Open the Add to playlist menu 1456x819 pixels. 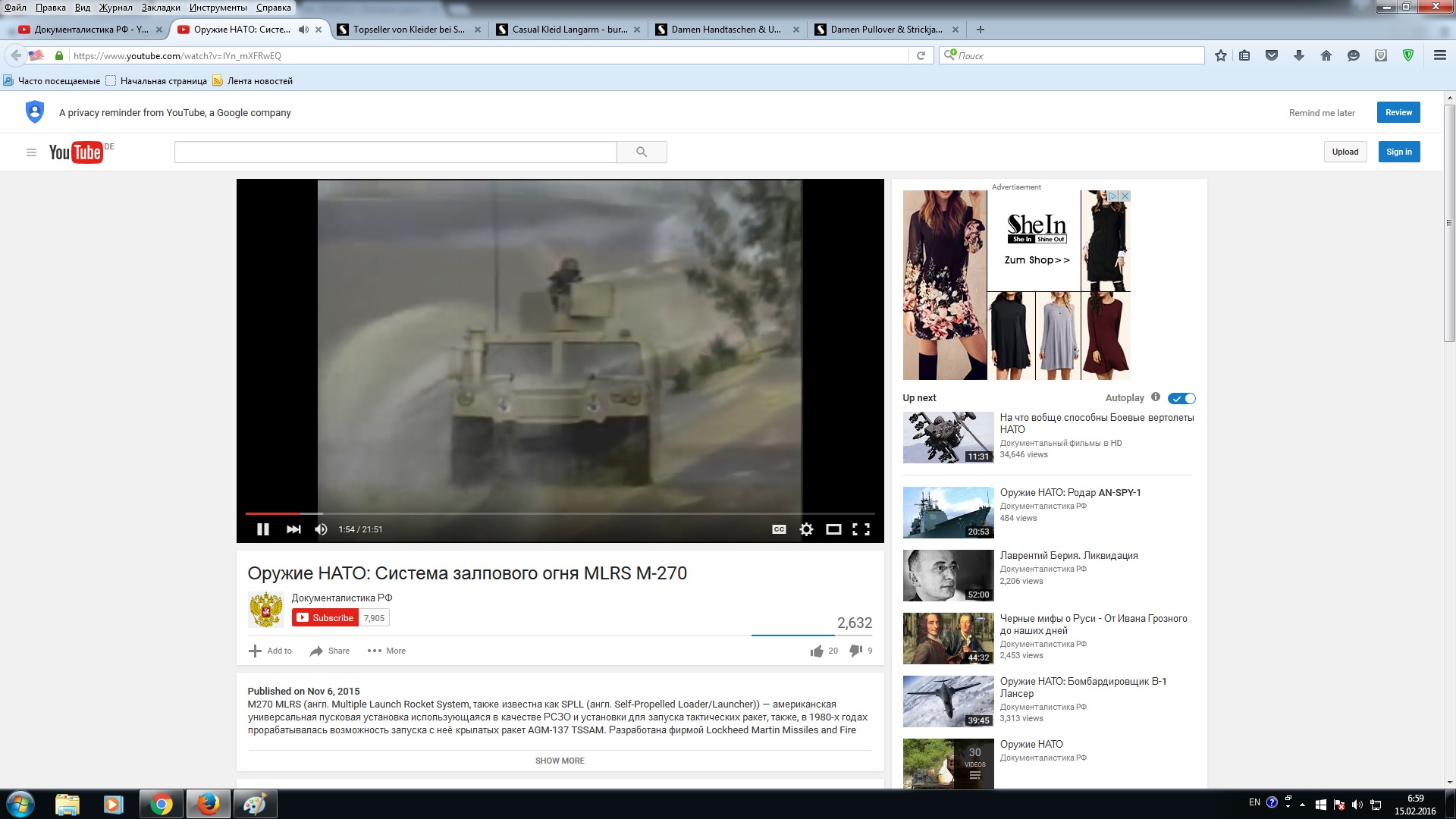[x=271, y=651]
